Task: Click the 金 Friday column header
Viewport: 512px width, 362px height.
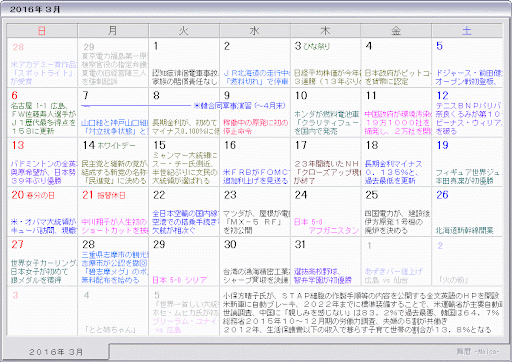Action: [x=396, y=31]
